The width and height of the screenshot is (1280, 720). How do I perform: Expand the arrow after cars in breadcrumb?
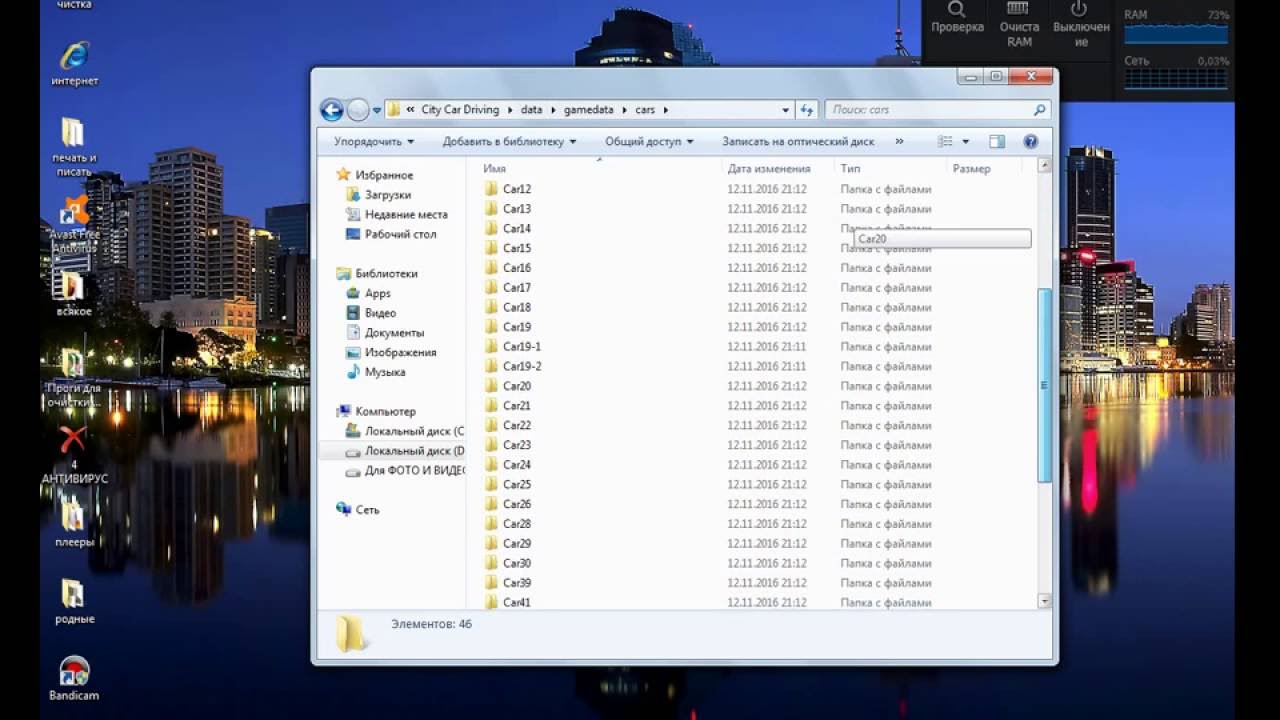point(665,110)
